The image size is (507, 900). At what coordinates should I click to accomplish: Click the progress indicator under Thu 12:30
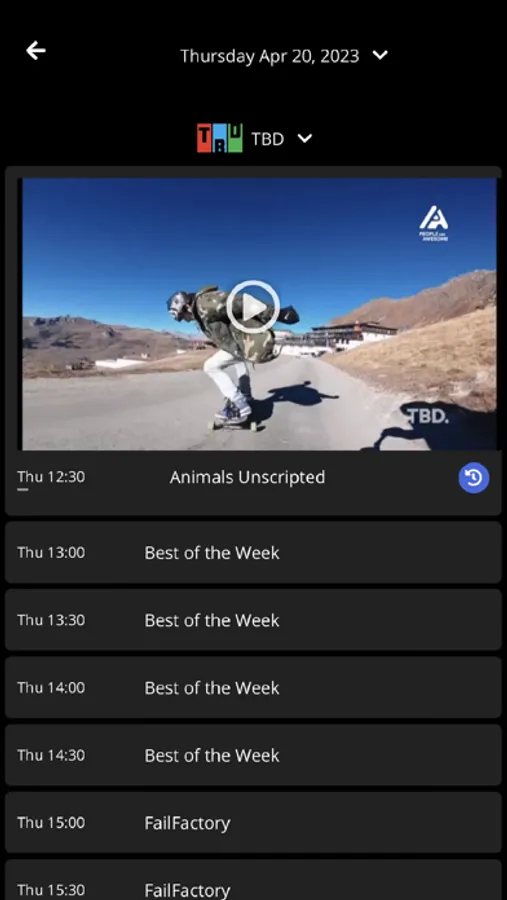coord(23,490)
